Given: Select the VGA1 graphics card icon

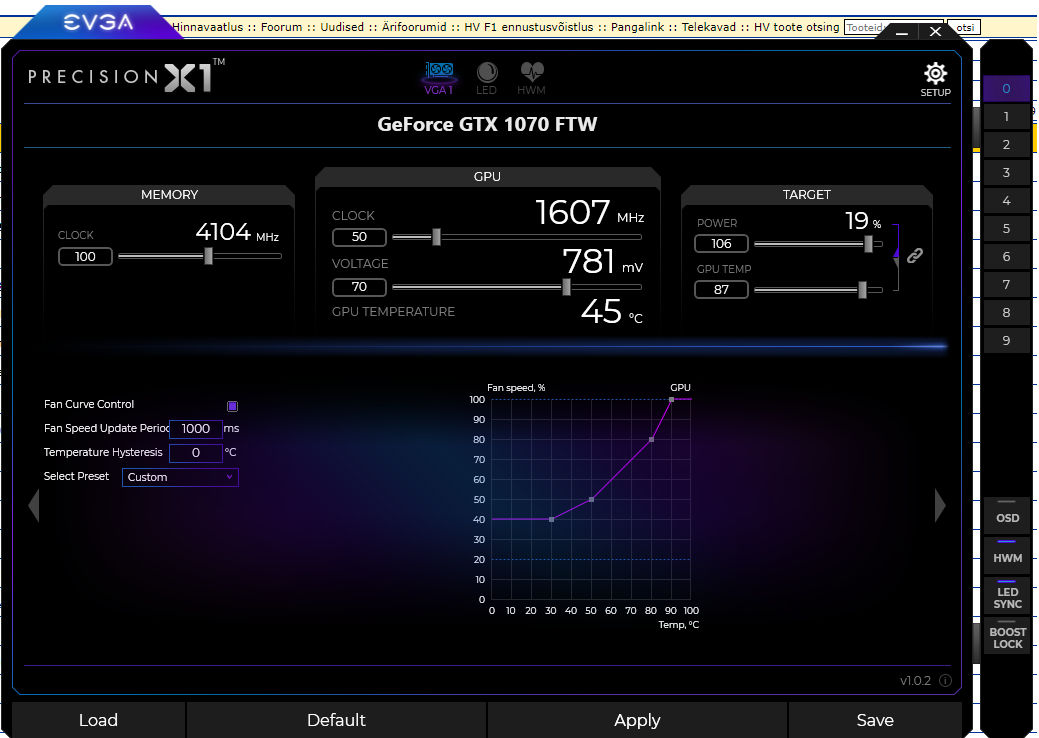Looking at the screenshot, I should click(x=440, y=76).
